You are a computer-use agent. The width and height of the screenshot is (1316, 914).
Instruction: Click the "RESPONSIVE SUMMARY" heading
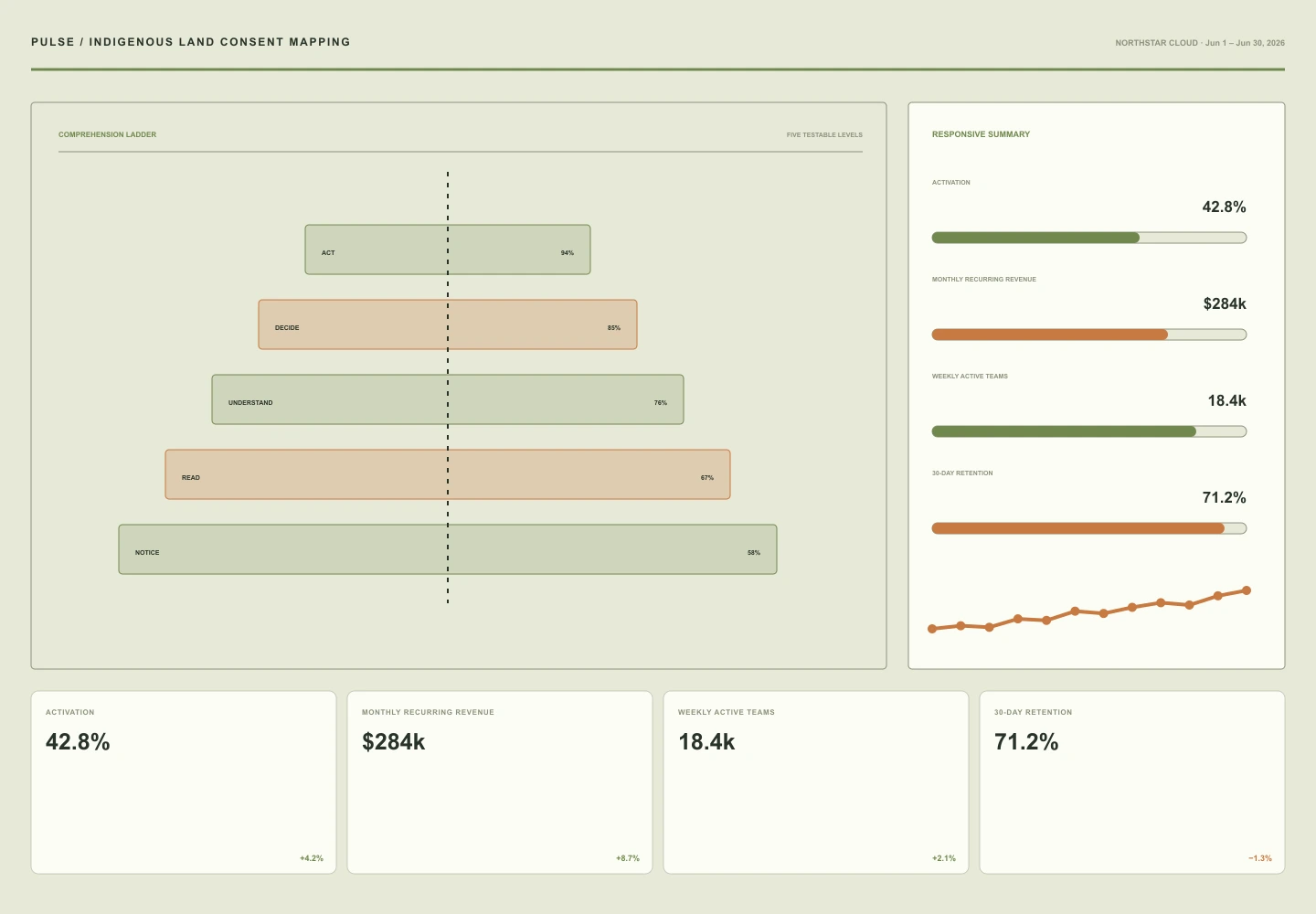pyautogui.click(x=981, y=134)
